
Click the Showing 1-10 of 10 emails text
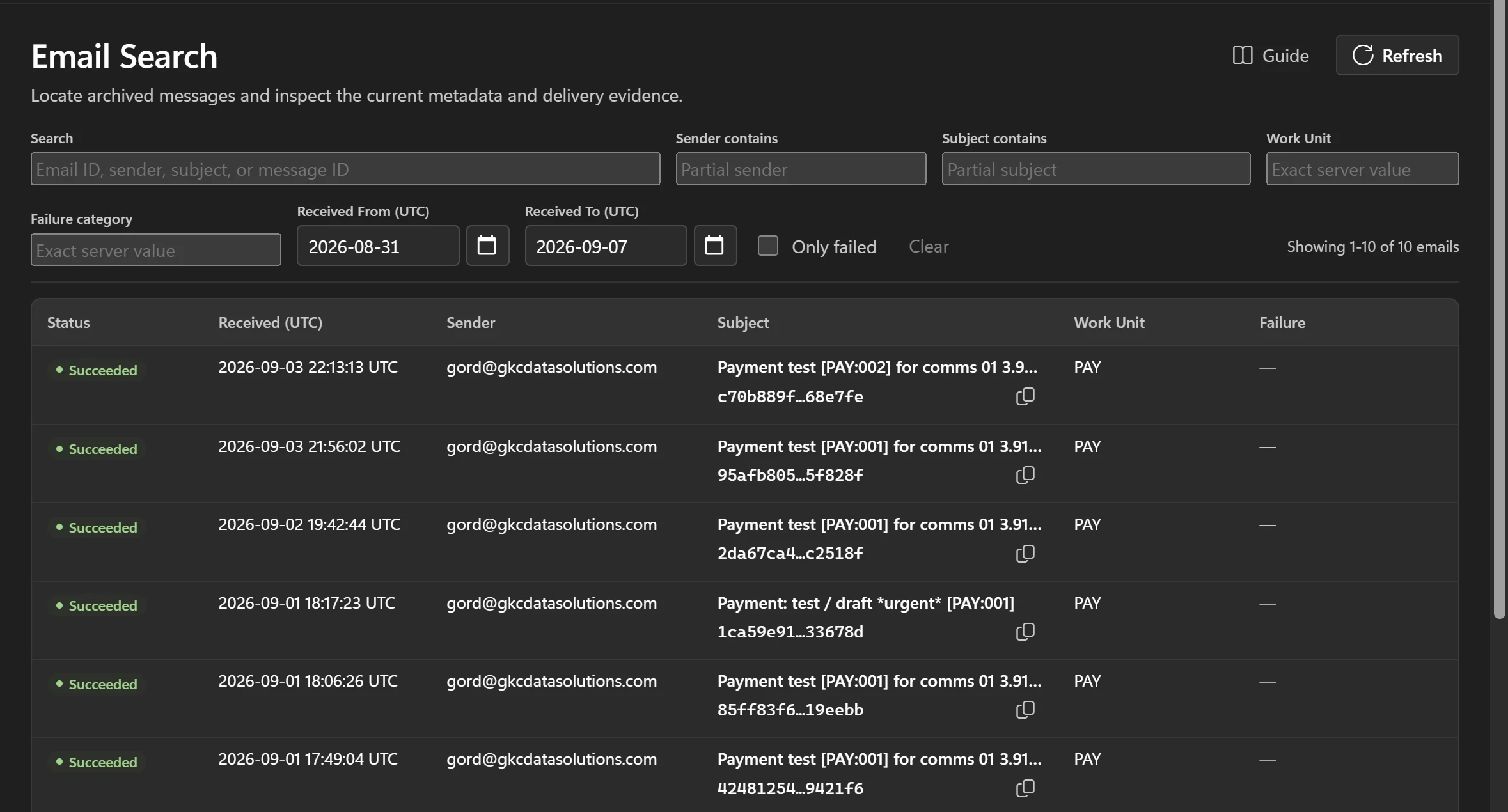click(x=1372, y=247)
